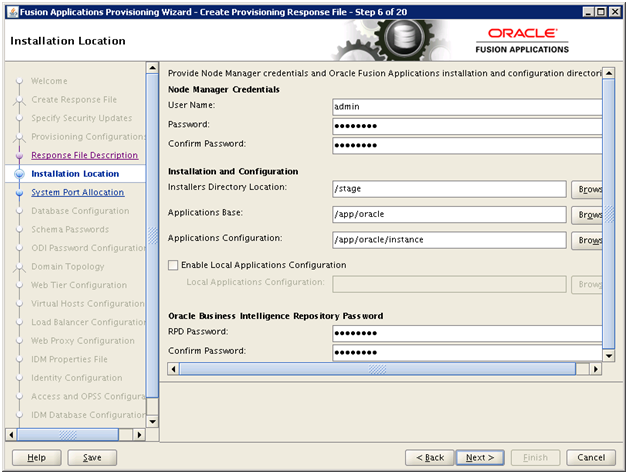628x474 pixels.
Task: Click the Response File Description step bullet
Action: [19, 155]
